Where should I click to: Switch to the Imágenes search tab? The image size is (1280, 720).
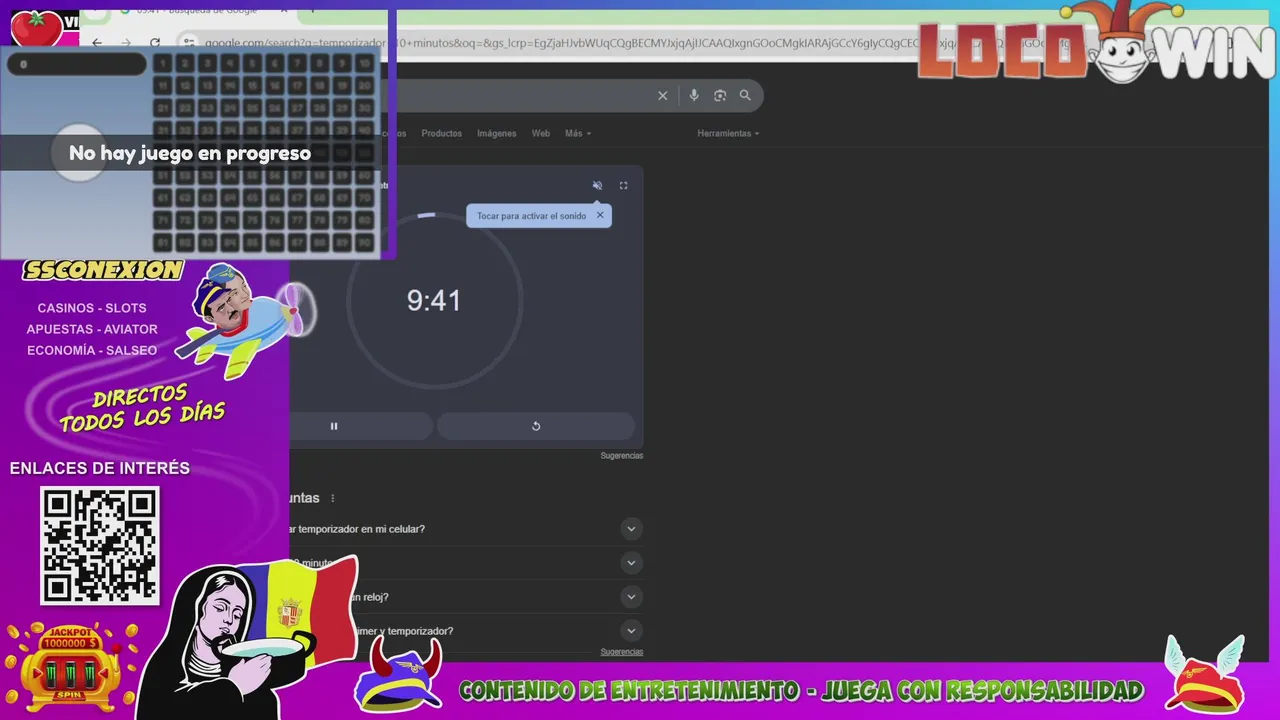pos(496,133)
